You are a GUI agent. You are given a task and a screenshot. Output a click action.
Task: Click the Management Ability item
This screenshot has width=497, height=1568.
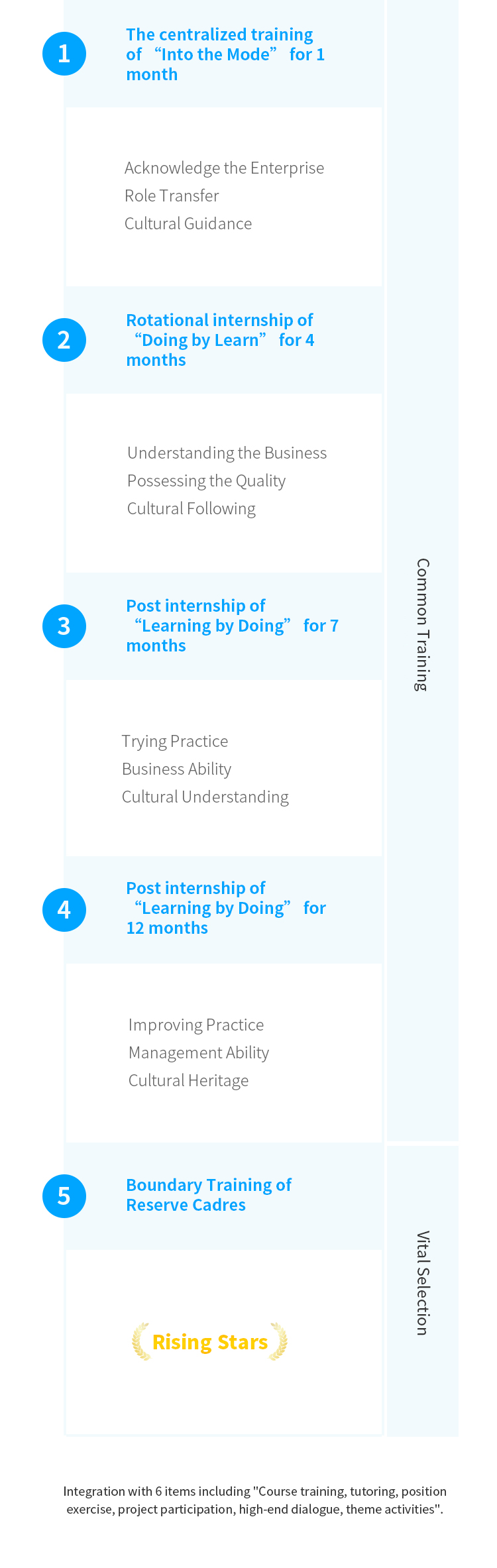point(199,1053)
